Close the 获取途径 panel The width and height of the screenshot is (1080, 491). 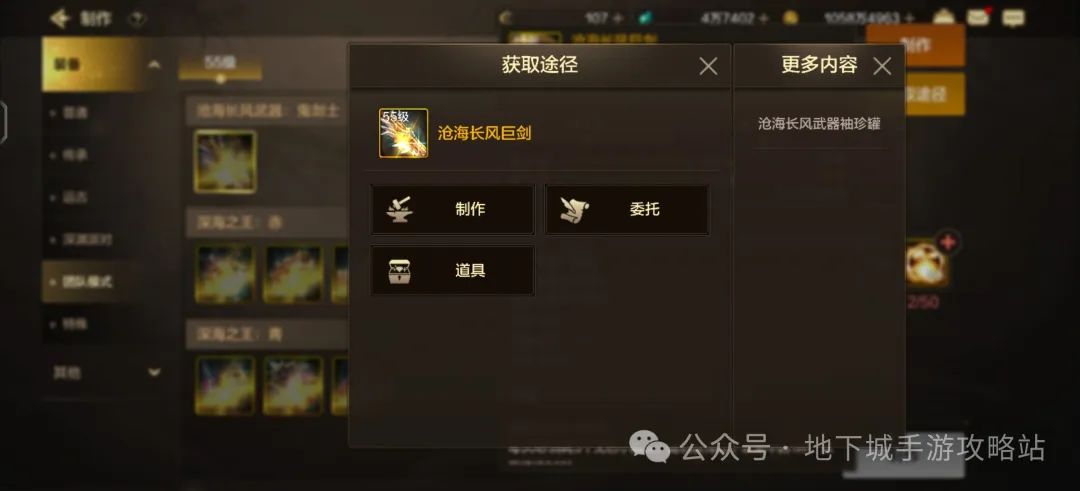708,66
